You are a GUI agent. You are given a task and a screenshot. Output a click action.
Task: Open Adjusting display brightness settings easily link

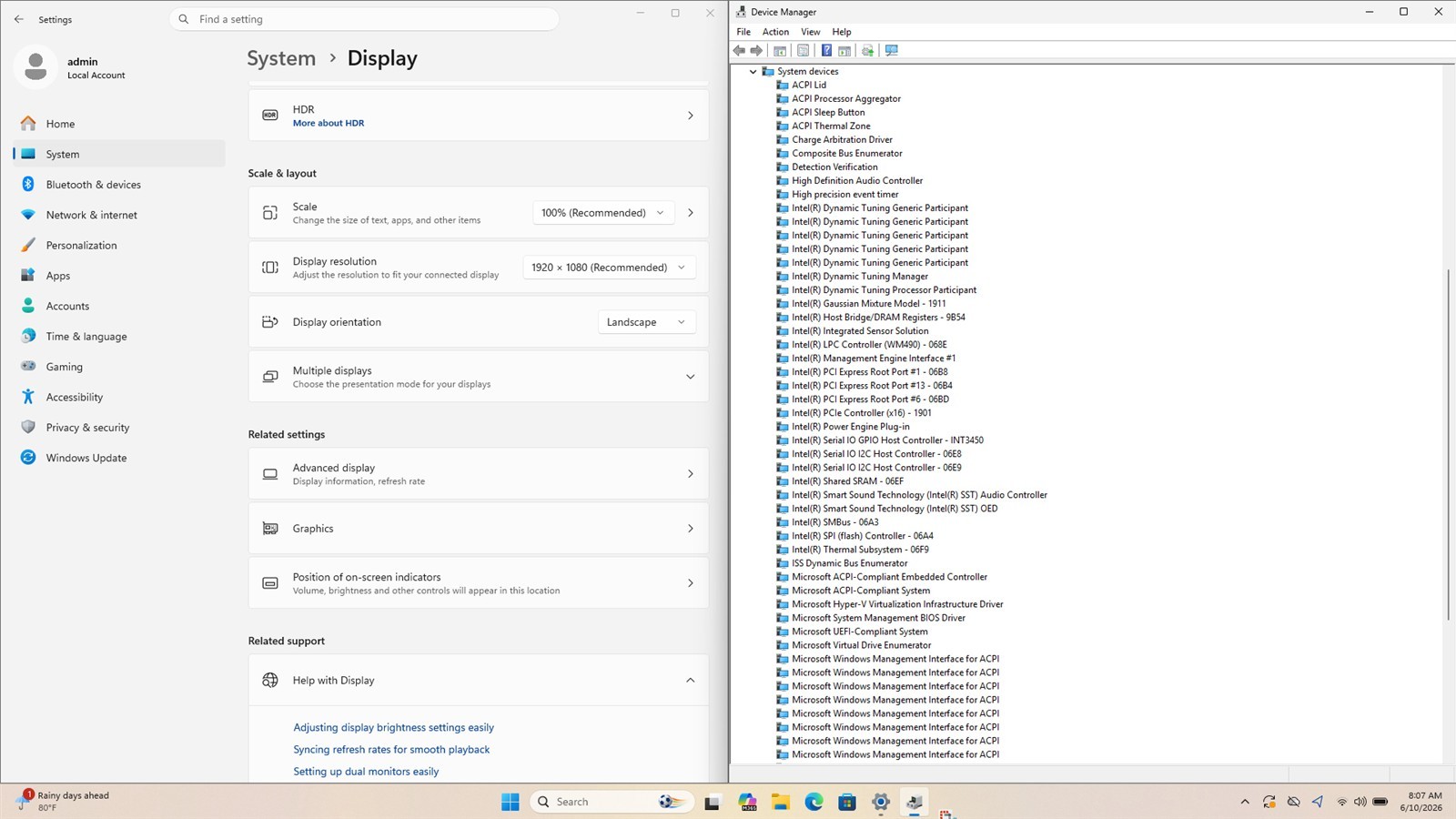[394, 728]
